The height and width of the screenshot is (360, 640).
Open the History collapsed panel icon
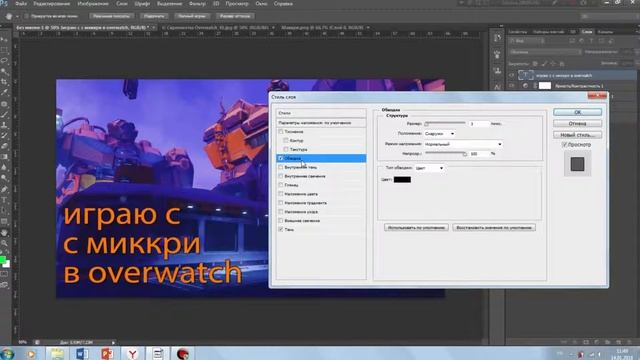pyautogui.click(x=497, y=38)
